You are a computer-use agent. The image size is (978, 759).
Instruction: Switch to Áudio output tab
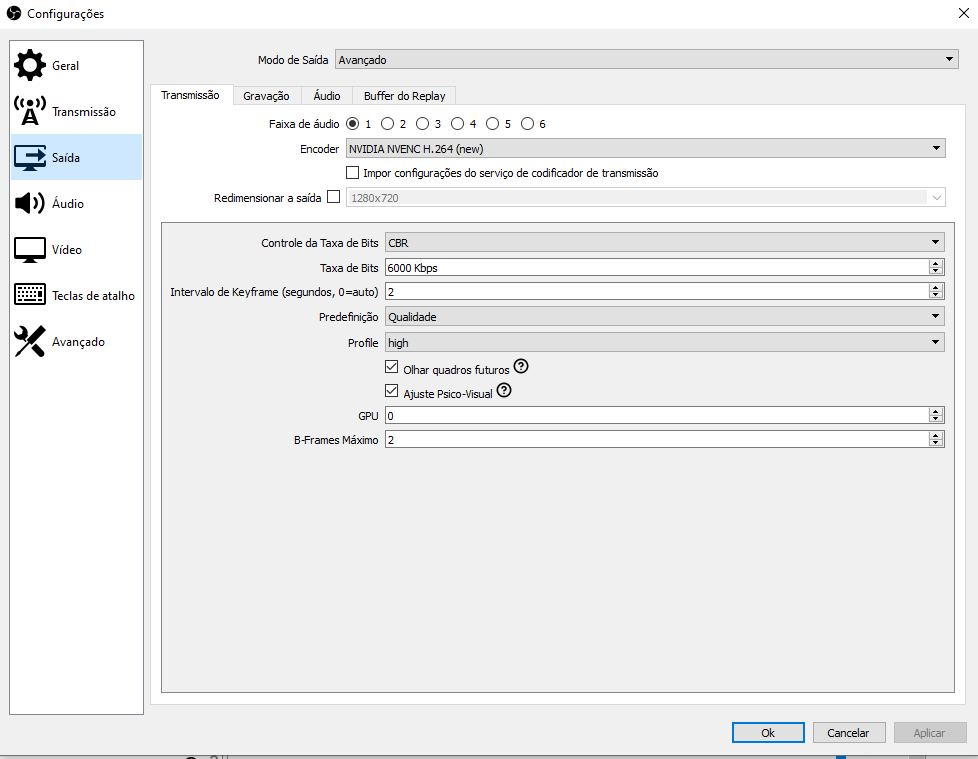pyautogui.click(x=327, y=95)
